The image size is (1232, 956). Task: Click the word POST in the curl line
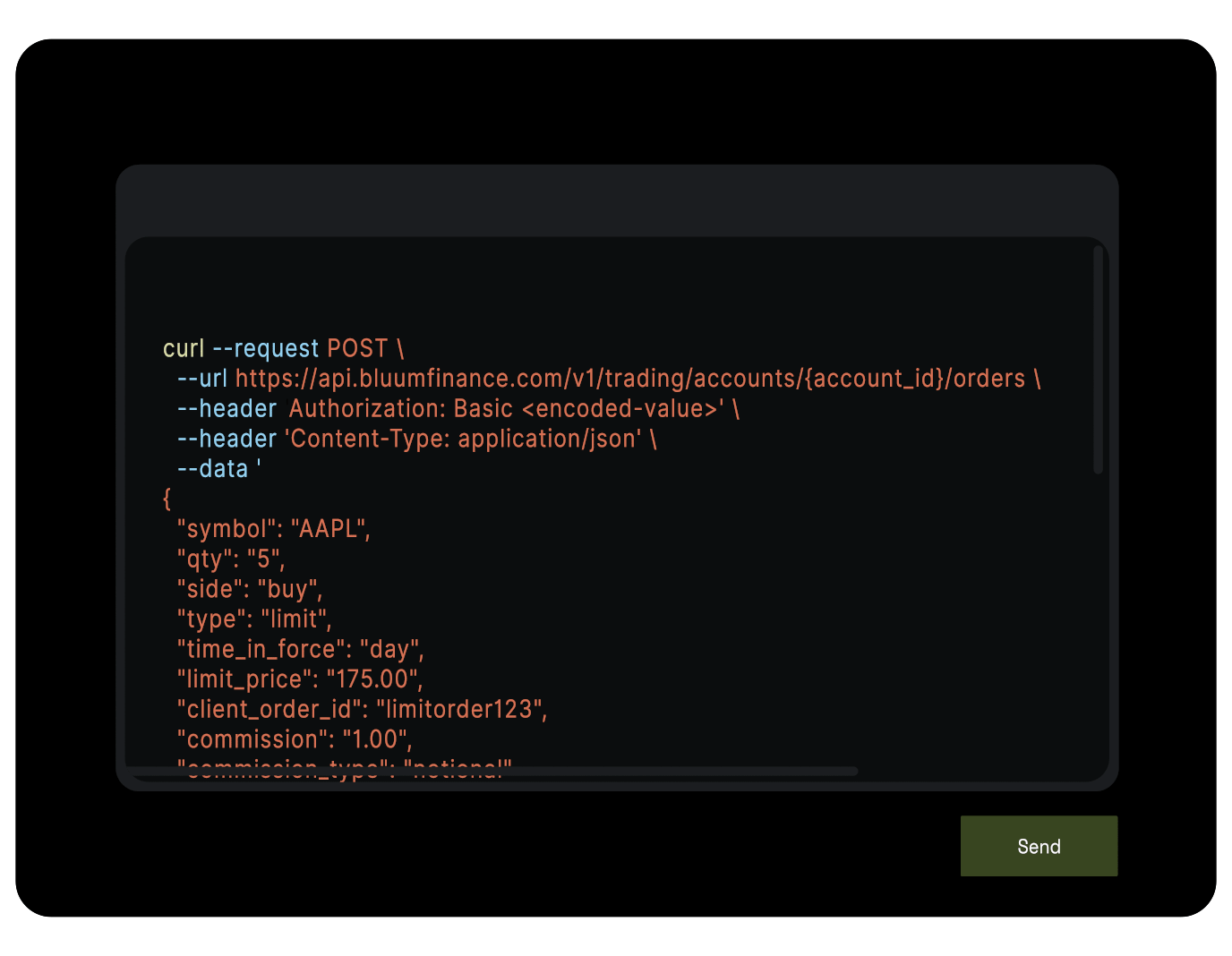point(357,348)
